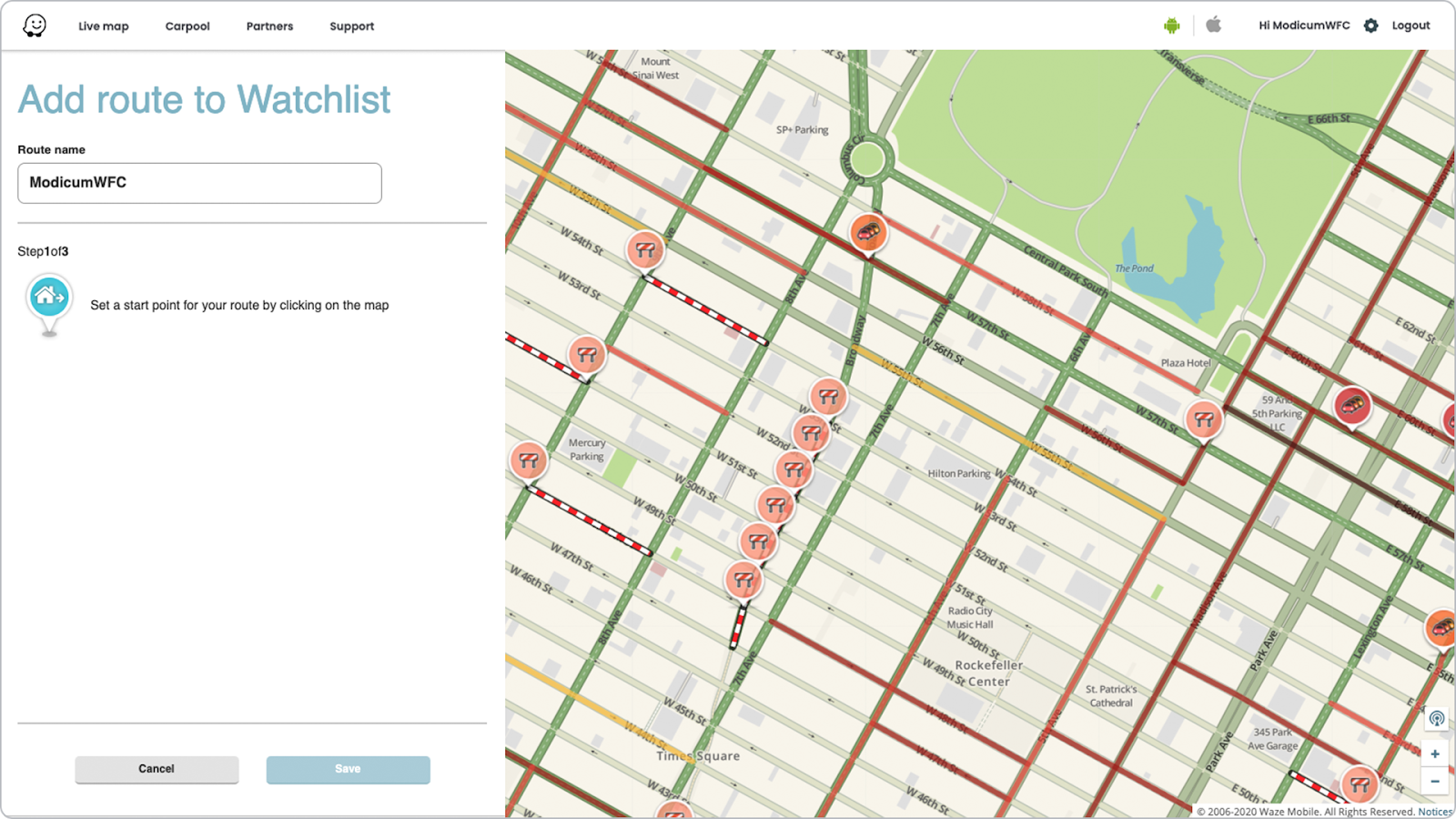Save the route to Watchlist
The height and width of the screenshot is (819, 1456).
[x=348, y=769]
